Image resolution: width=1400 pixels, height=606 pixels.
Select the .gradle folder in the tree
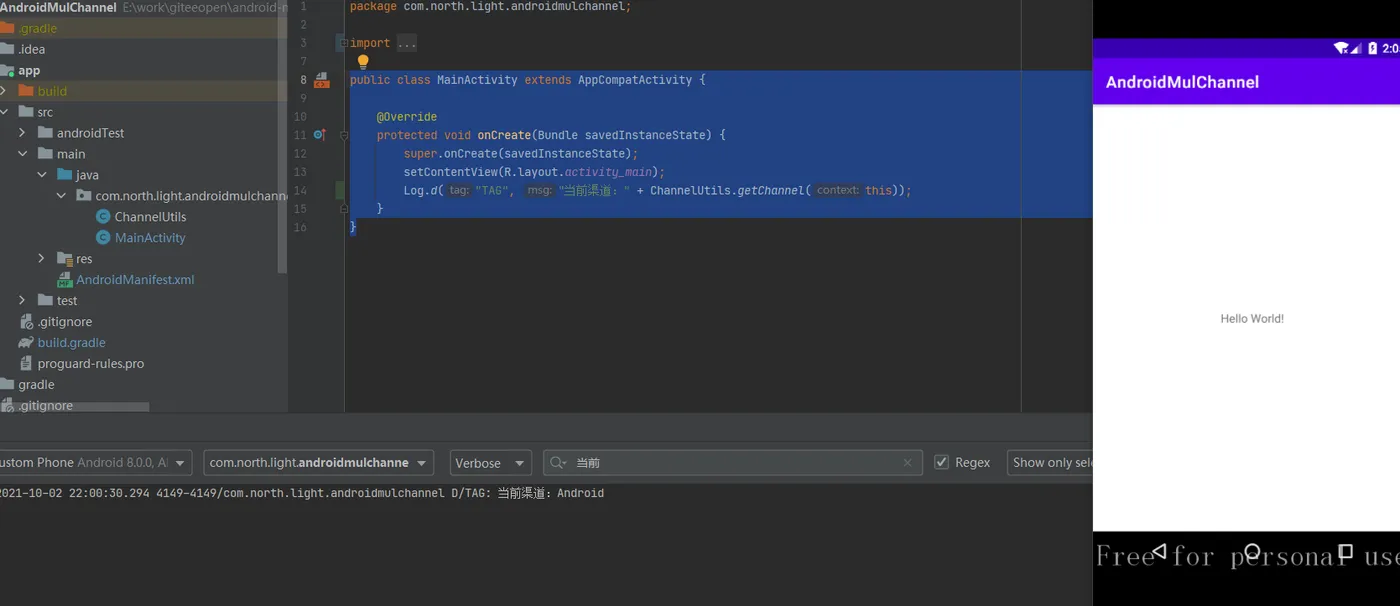click(38, 29)
